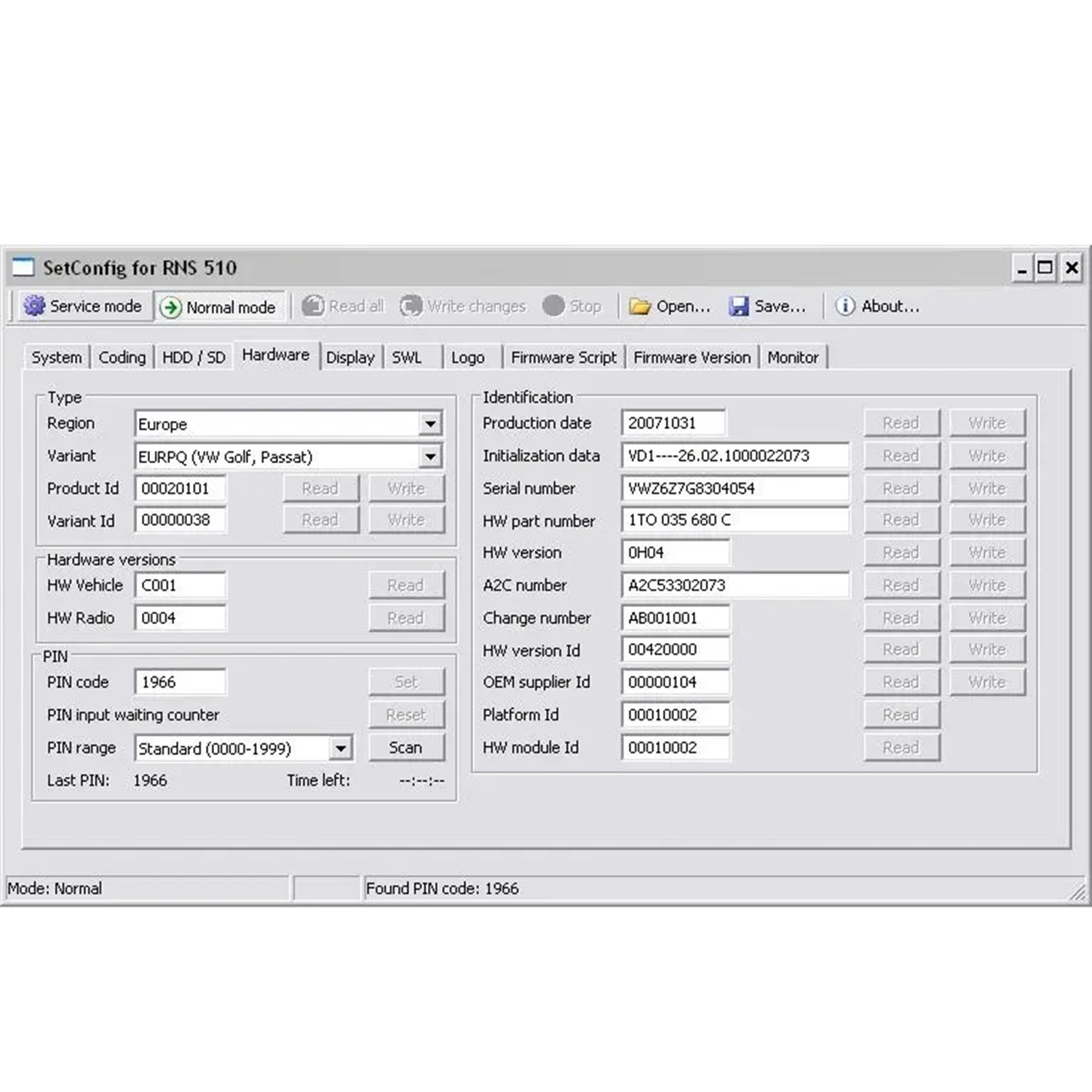The width and height of the screenshot is (1092, 1092).
Task: Click the HW Vehicle field
Action: click(x=180, y=585)
